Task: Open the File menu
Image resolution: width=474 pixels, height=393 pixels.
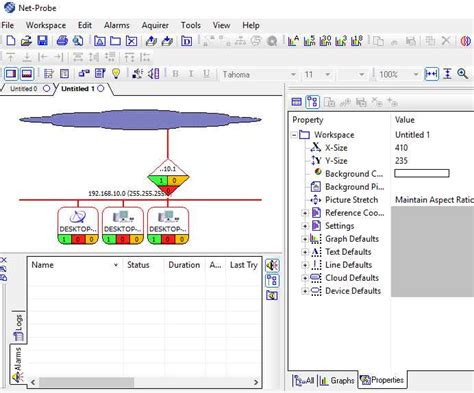Action: click(7, 25)
